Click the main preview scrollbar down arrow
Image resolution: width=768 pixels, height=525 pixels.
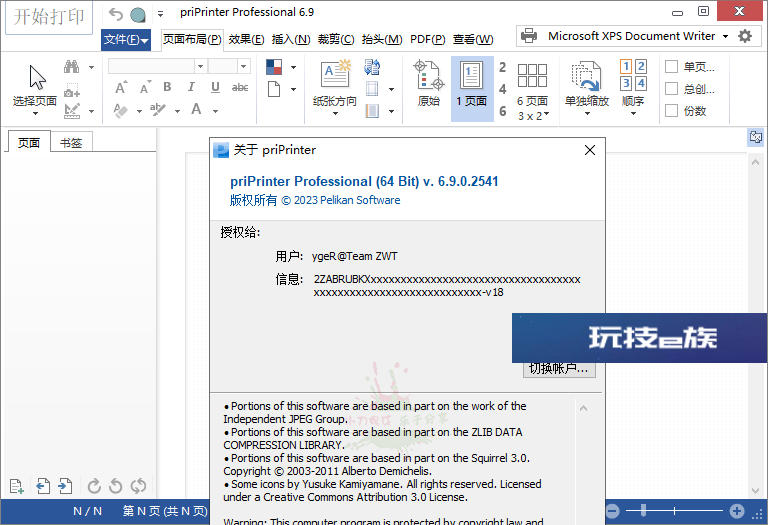tap(755, 490)
